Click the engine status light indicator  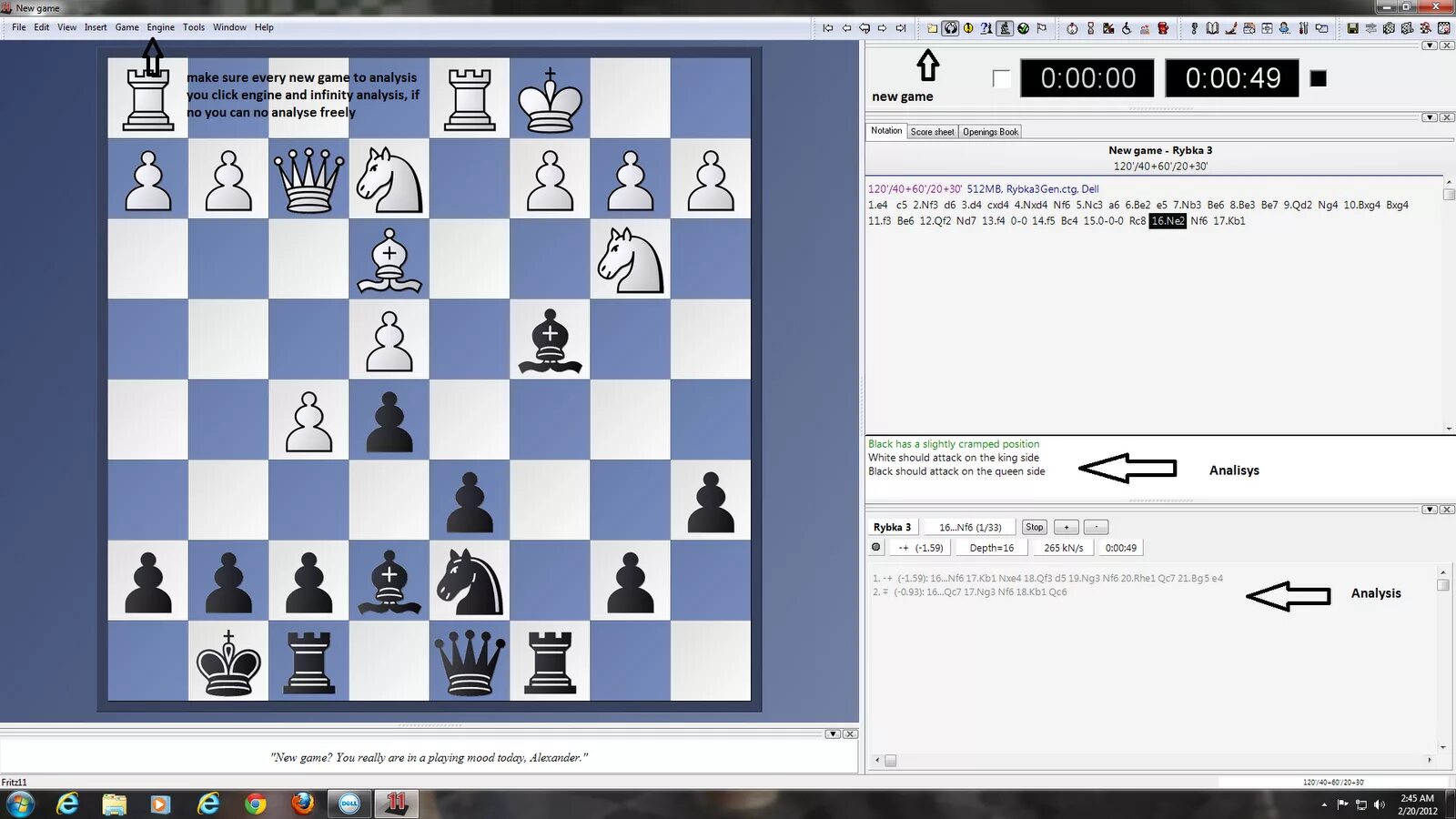click(876, 547)
